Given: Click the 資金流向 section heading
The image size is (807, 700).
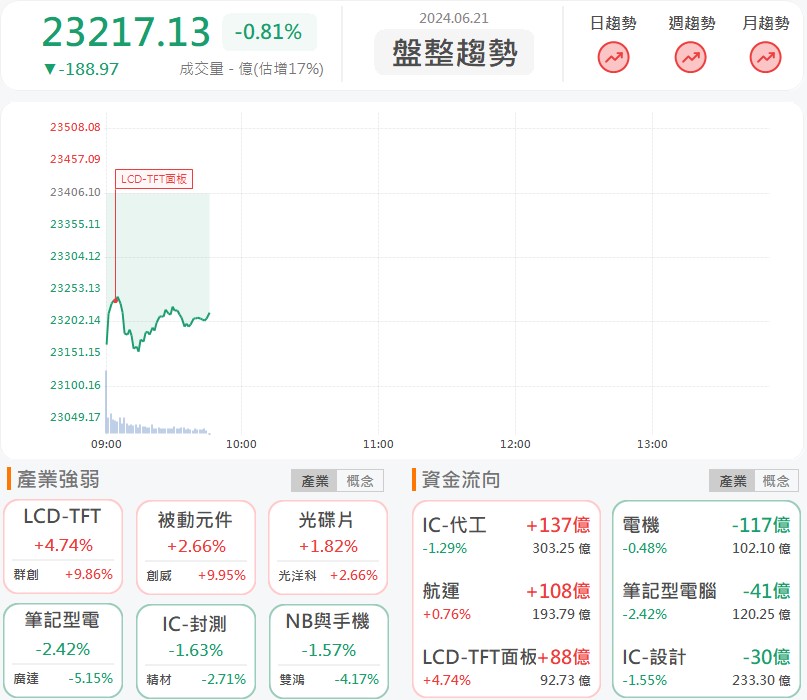Looking at the screenshot, I should click(461, 479).
